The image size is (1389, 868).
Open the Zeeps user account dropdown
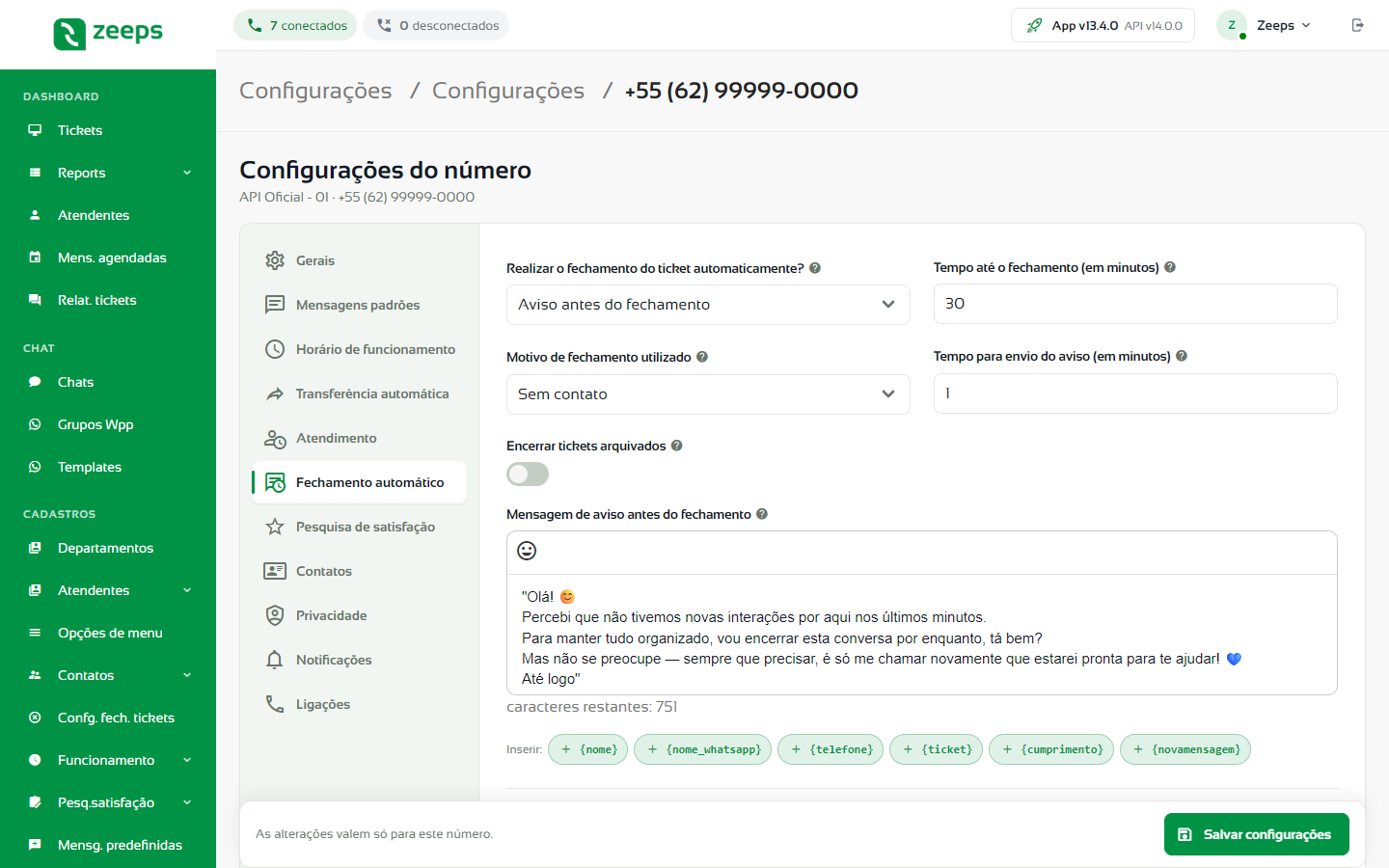[x=1266, y=25]
